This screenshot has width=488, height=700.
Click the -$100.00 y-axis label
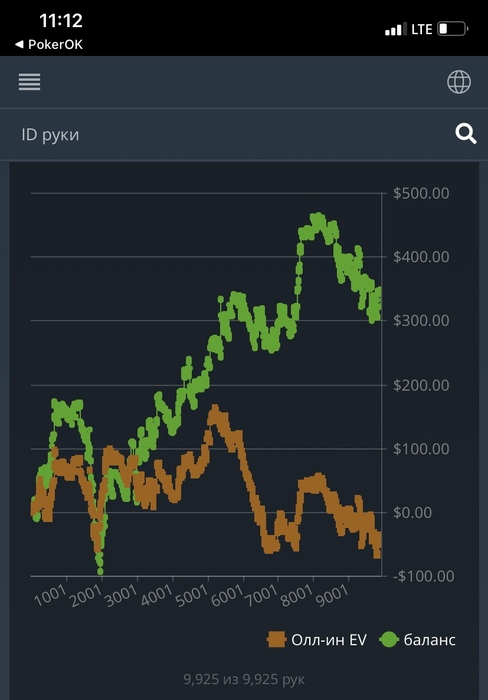424,576
